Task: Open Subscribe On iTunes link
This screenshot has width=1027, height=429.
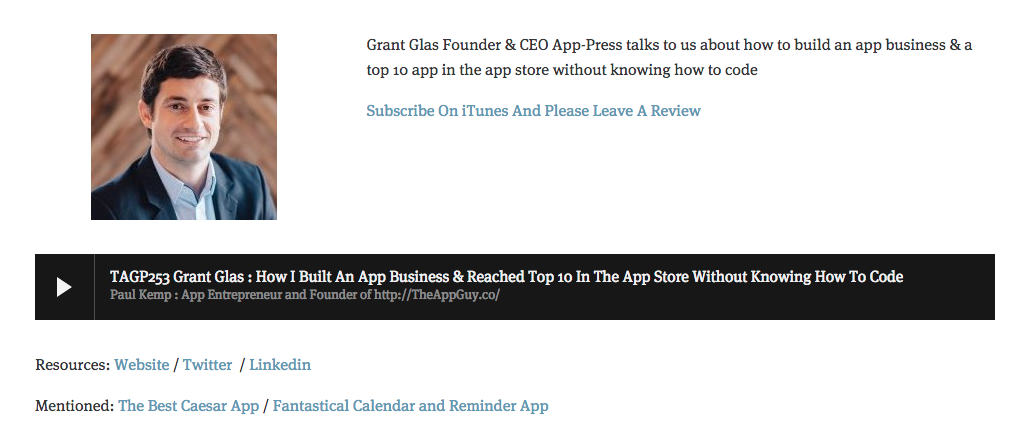Action: (x=533, y=111)
